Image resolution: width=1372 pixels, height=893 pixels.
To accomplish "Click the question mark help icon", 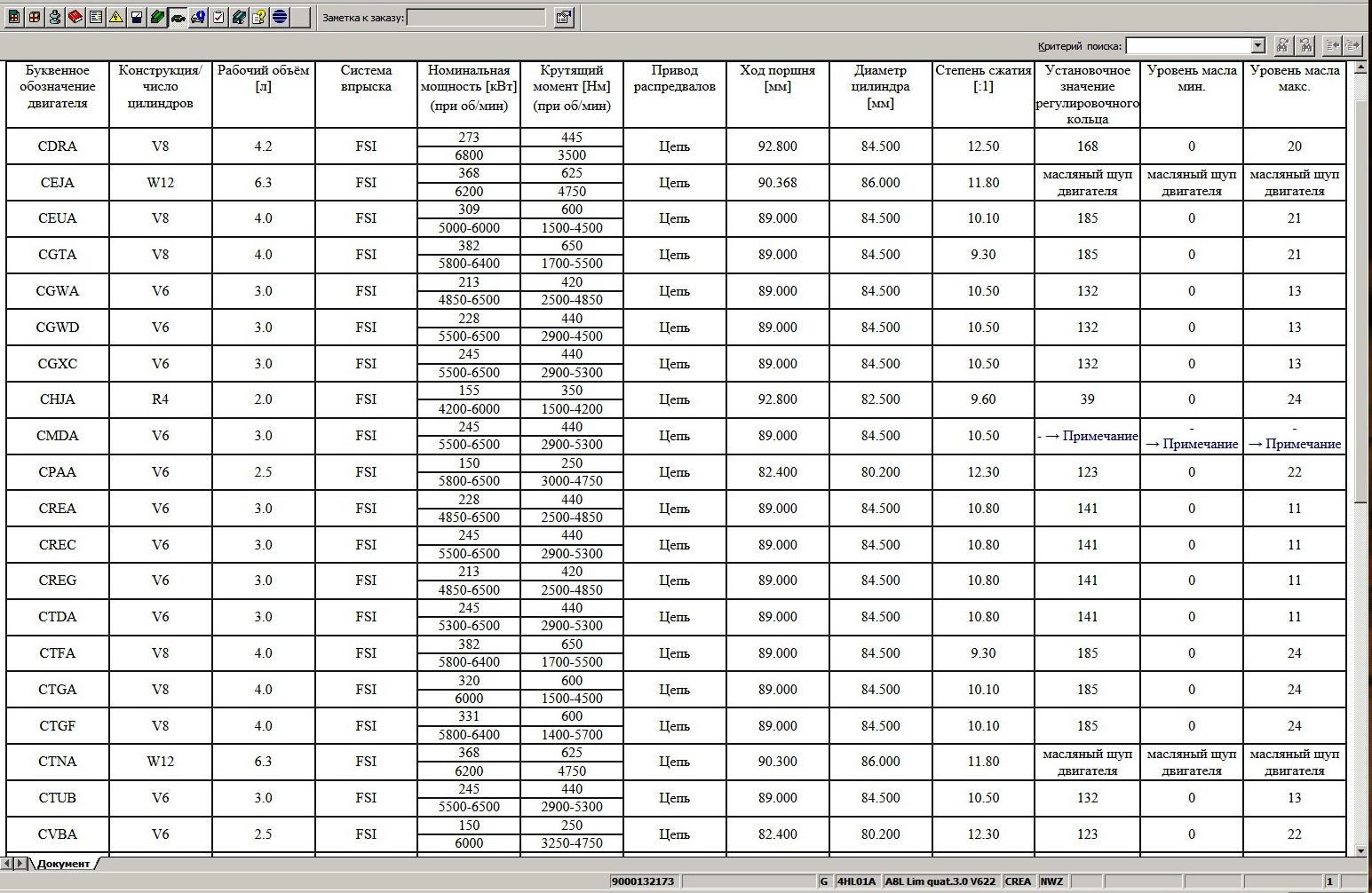I will (259, 17).
